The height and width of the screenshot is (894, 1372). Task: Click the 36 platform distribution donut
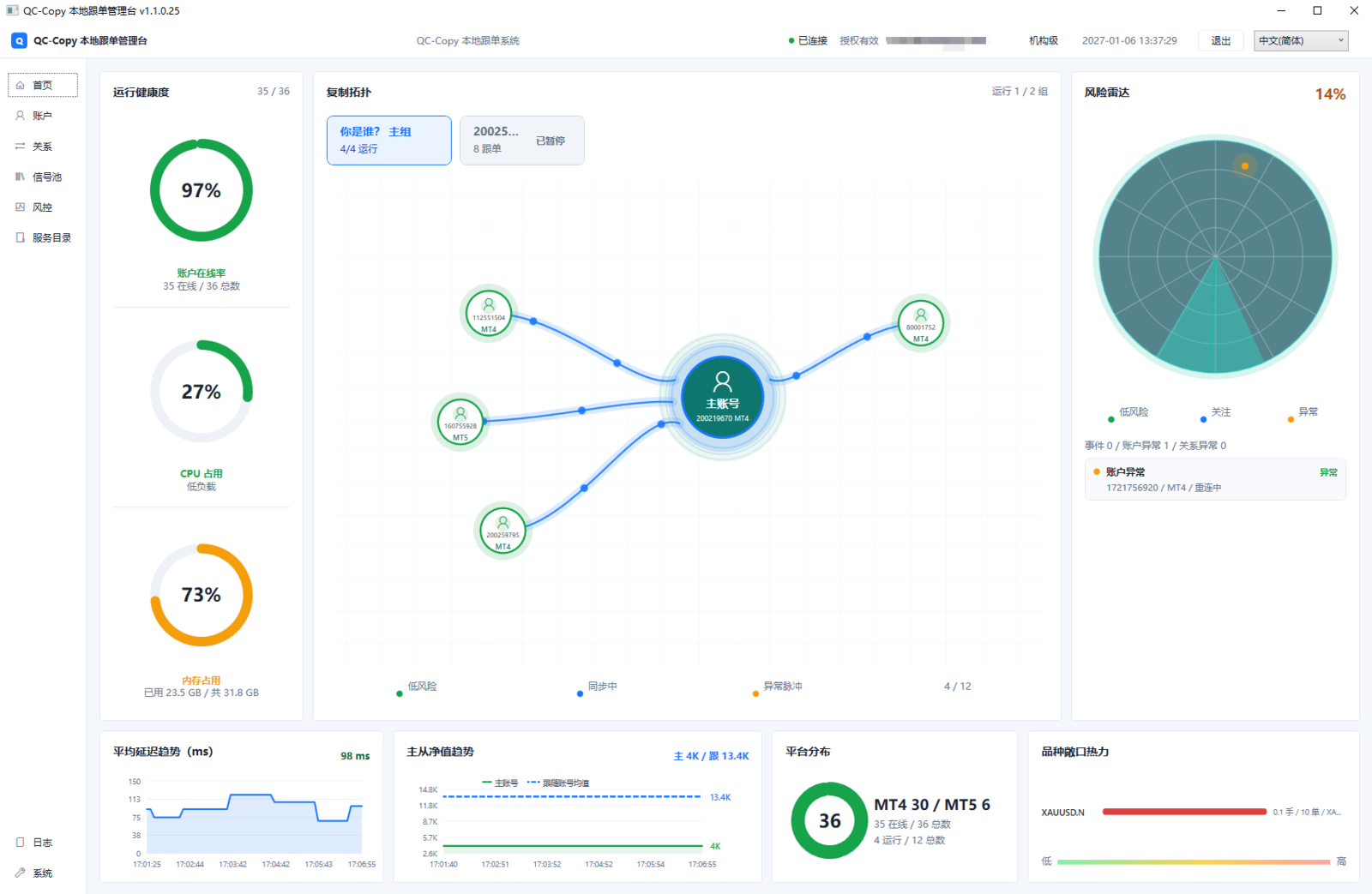(829, 820)
